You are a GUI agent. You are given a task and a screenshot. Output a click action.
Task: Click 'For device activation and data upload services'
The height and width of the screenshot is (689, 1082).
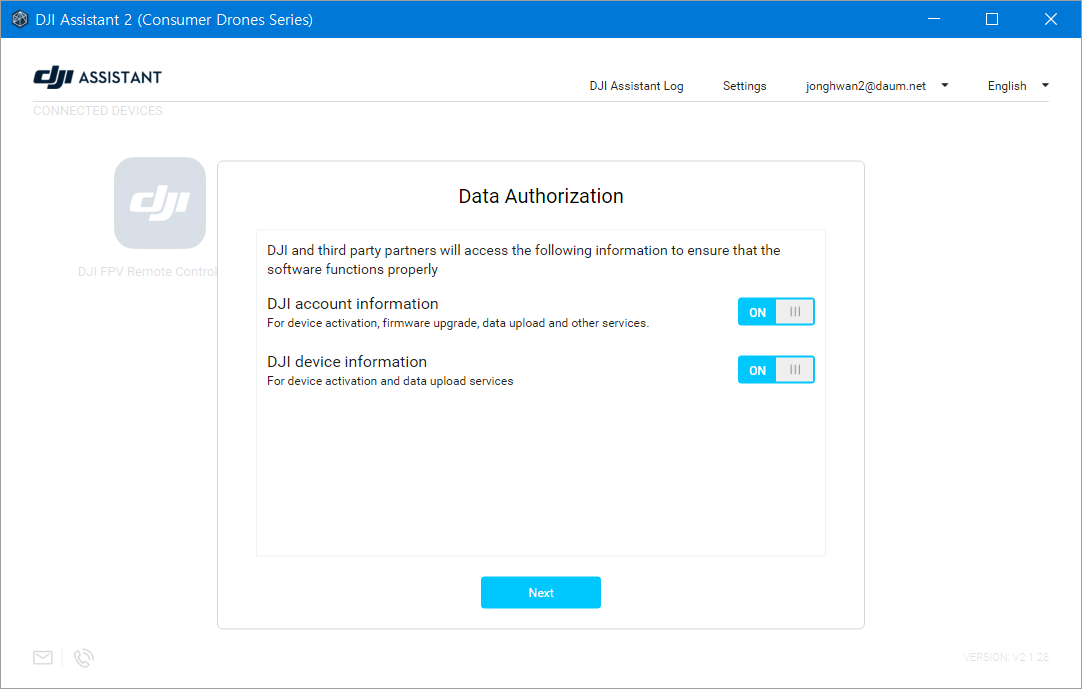pyautogui.click(x=390, y=381)
